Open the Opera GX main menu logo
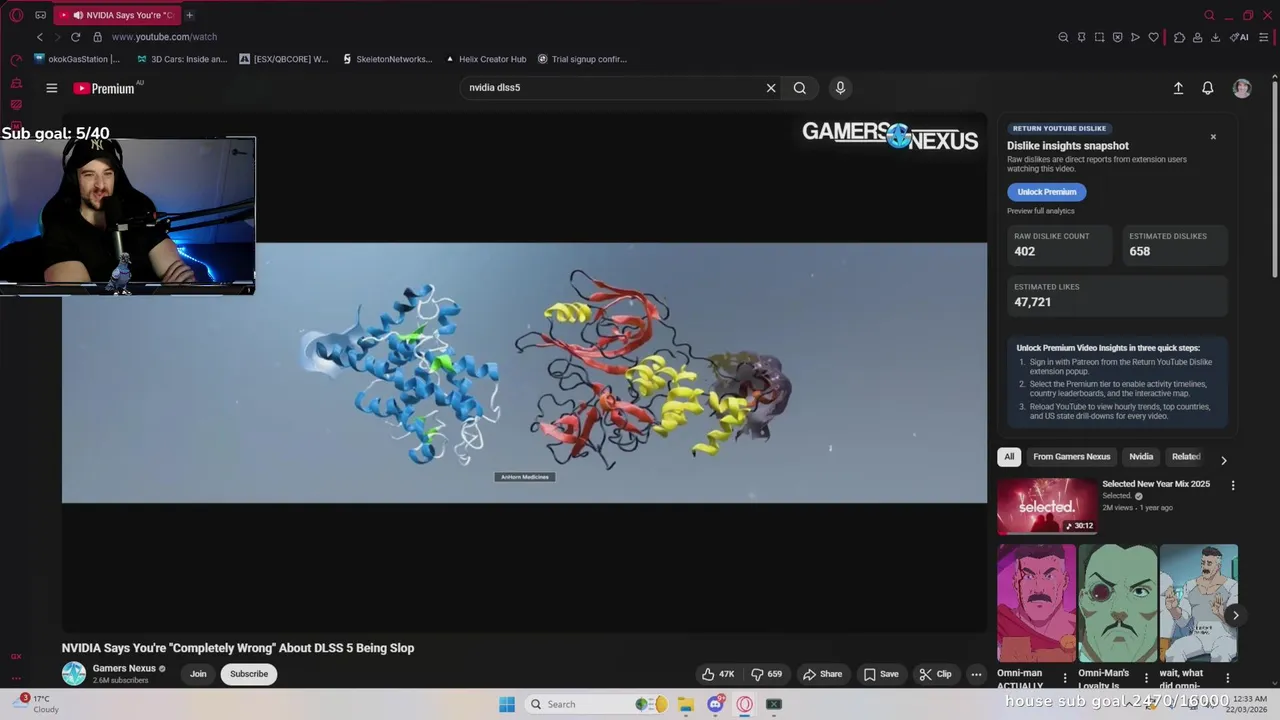1280x720 pixels. (x=16, y=15)
